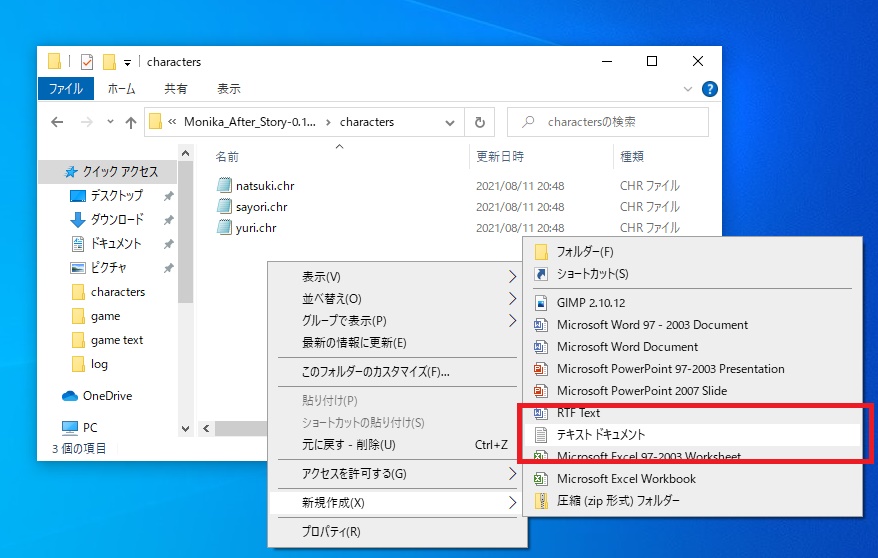878x558 pixels.
Task: Open Help with the blue question icon
Action: [709, 89]
